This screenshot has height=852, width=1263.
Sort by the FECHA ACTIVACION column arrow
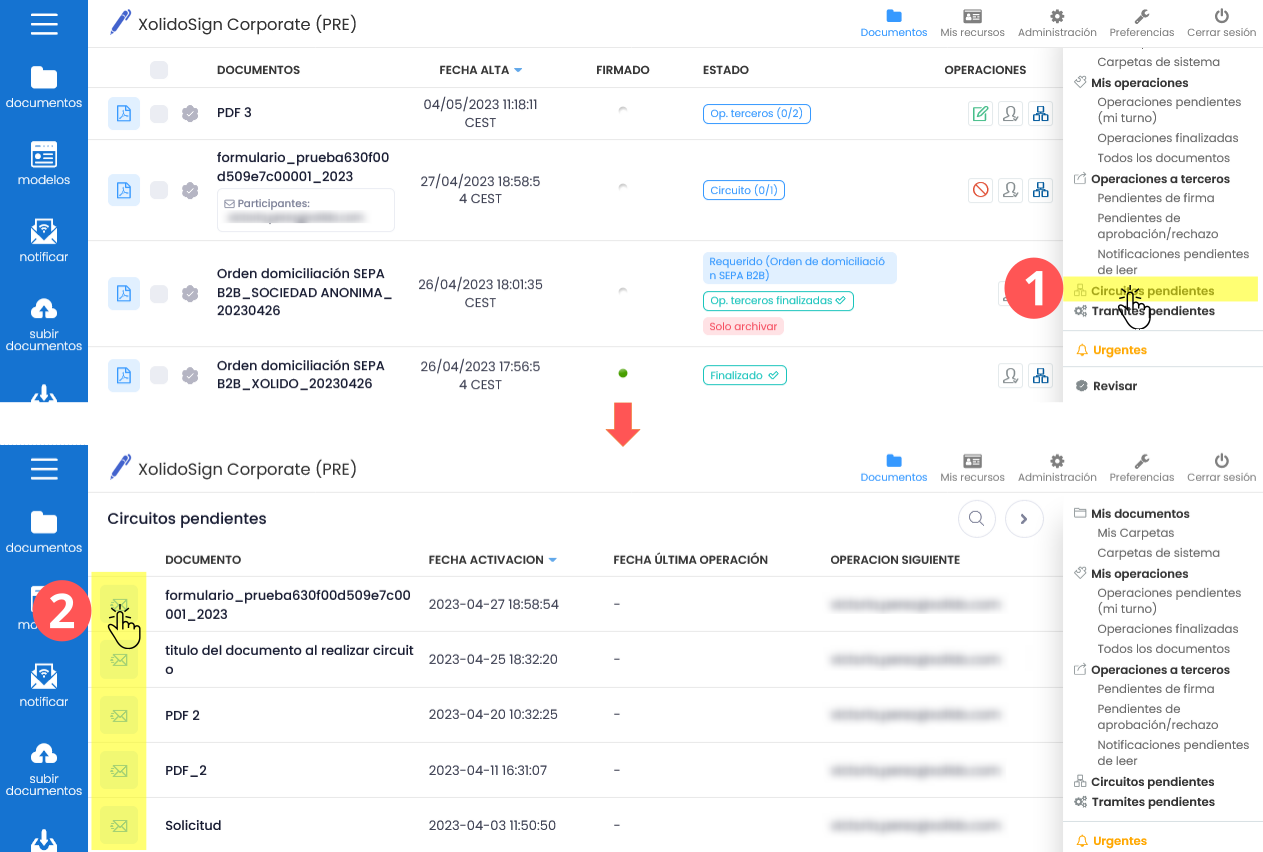[552, 560]
